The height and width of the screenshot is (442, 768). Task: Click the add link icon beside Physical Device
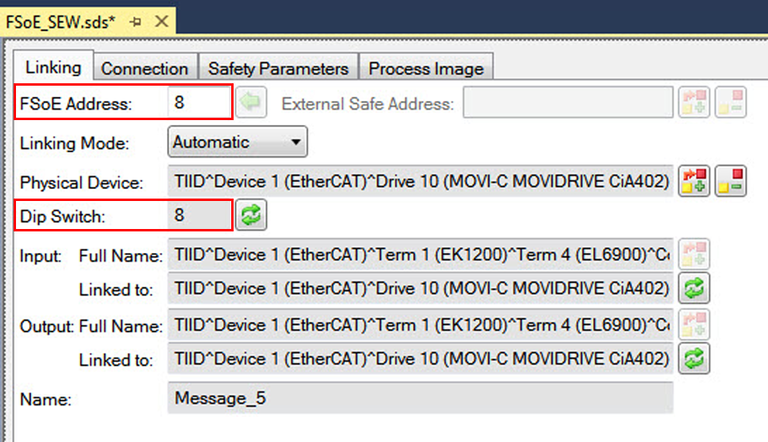[695, 181]
